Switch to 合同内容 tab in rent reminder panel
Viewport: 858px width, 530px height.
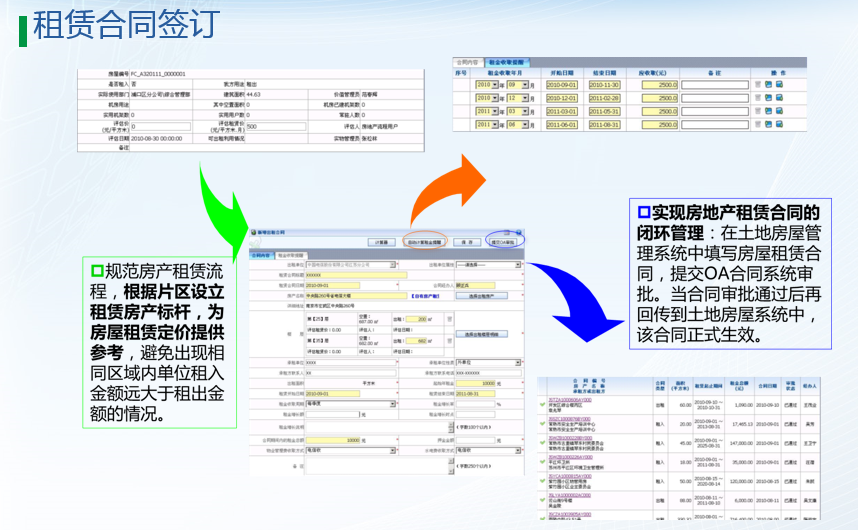point(468,62)
